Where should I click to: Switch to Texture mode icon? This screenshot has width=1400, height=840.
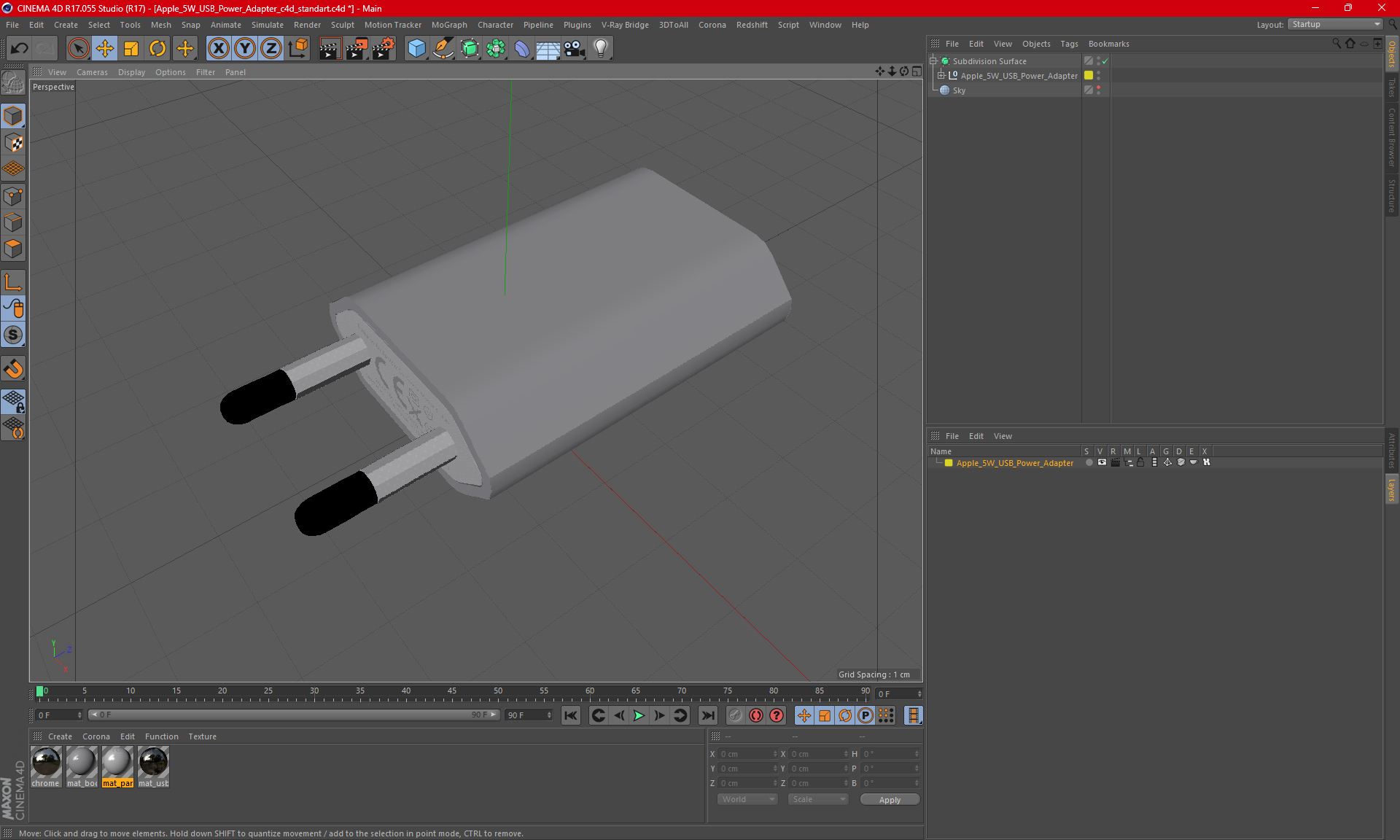pos(13,143)
